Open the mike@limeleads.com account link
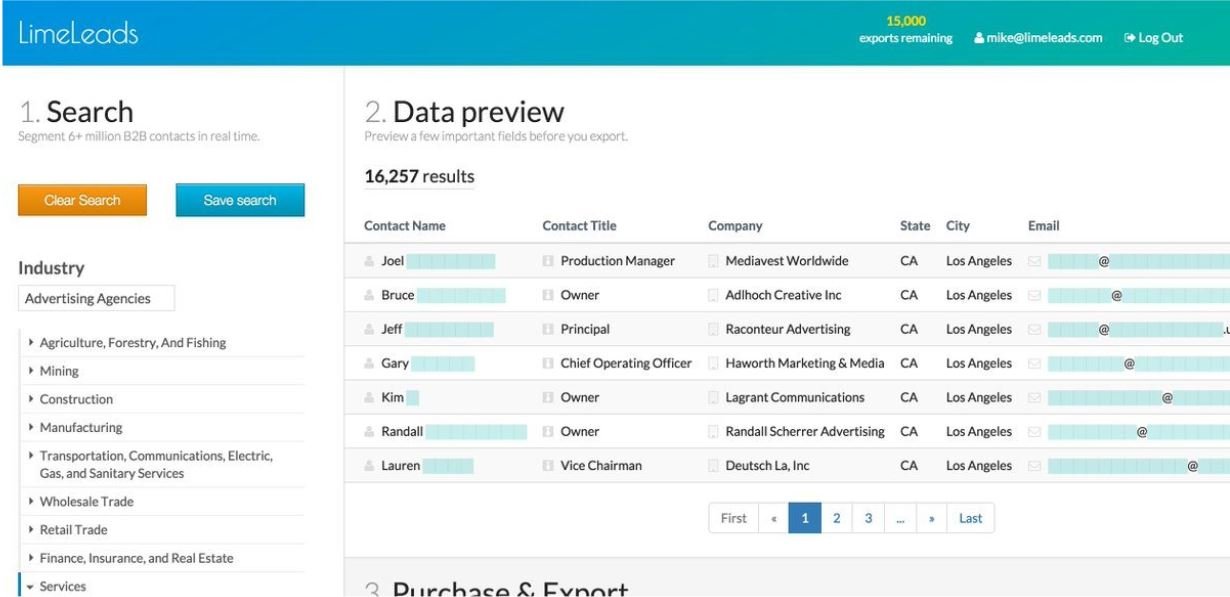Viewport: 1230px width, 597px height. 1039,38
